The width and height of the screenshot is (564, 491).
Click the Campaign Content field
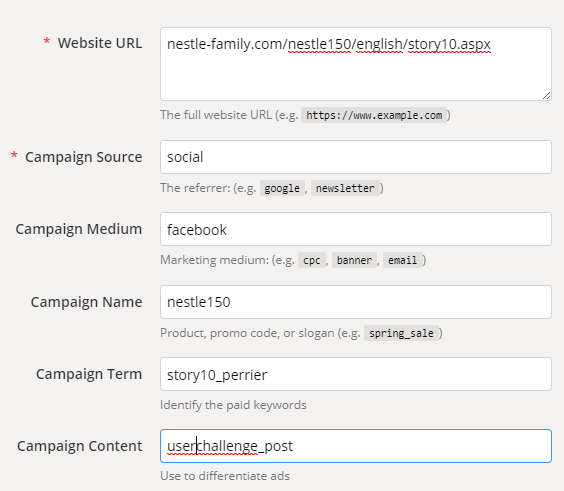click(356, 446)
